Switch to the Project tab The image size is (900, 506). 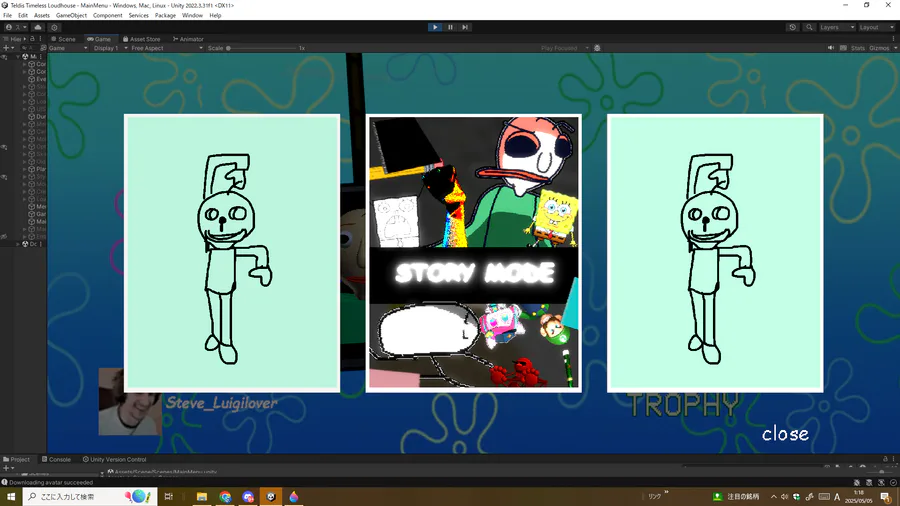pos(16,460)
